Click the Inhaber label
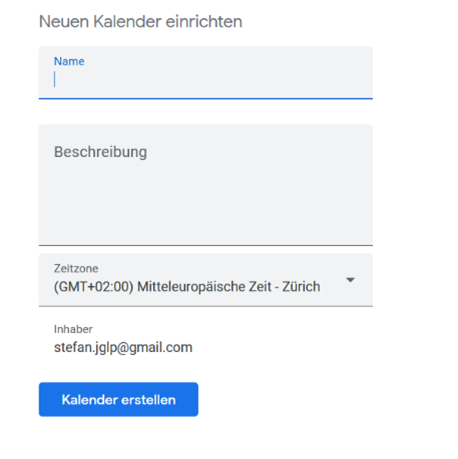458x459 pixels. [73, 329]
